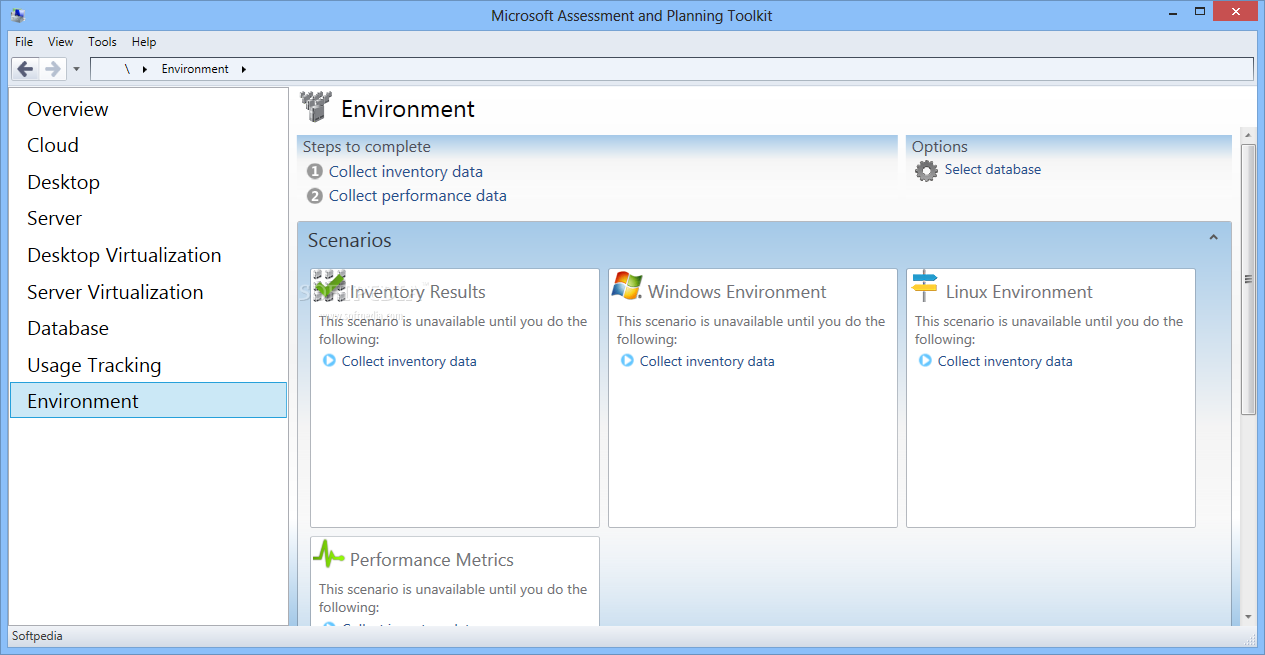The width and height of the screenshot is (1265, 655).
Task: Open the File menu
Action: (24, 42)
